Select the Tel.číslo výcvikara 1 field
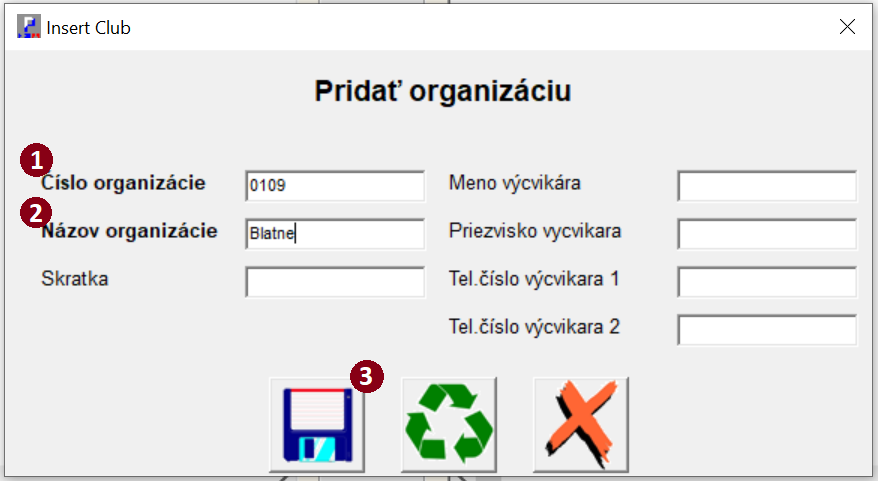 click(x=767, y=282)
